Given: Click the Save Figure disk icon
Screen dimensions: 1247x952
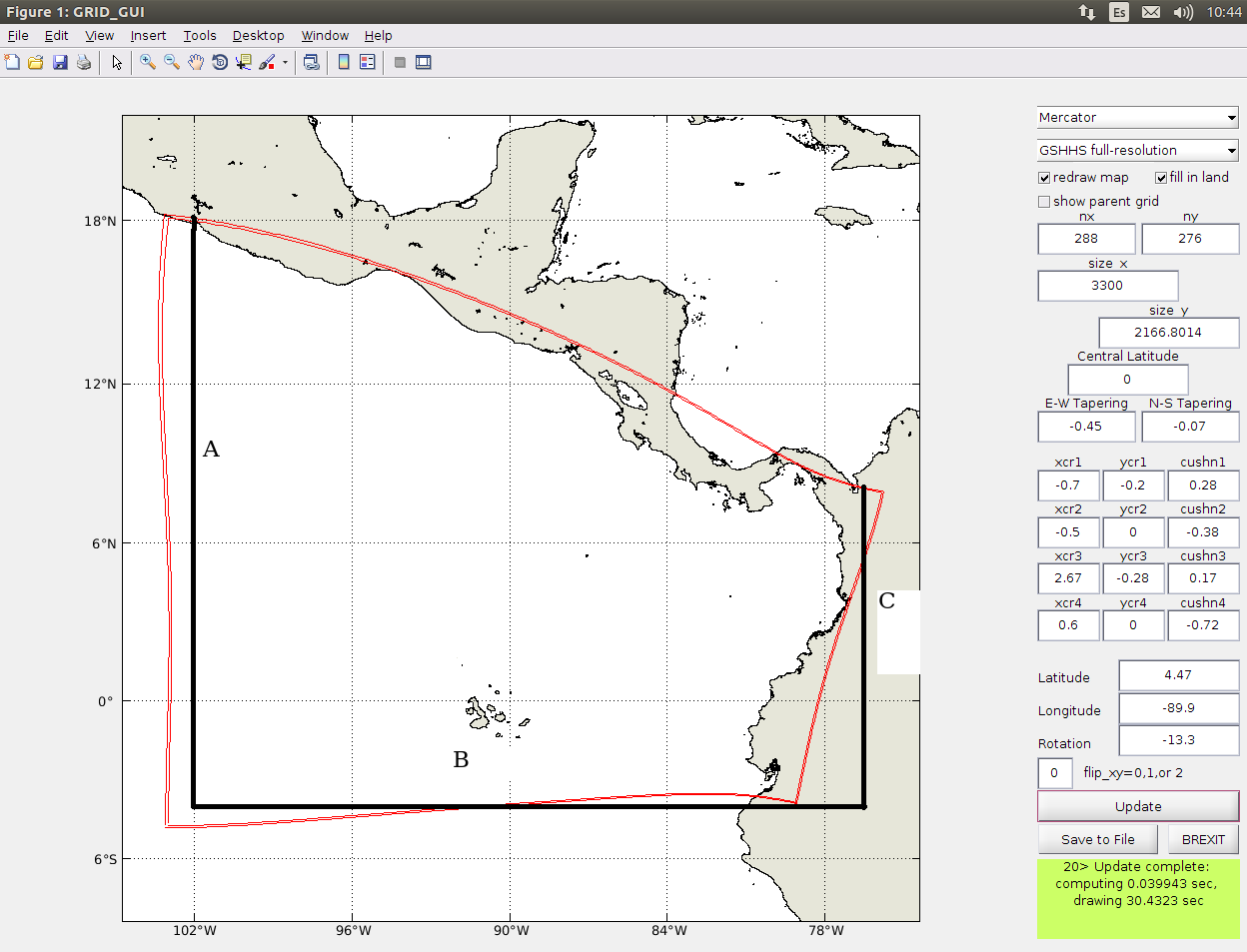Looking at the screenshot, I should tap(60, 63).
